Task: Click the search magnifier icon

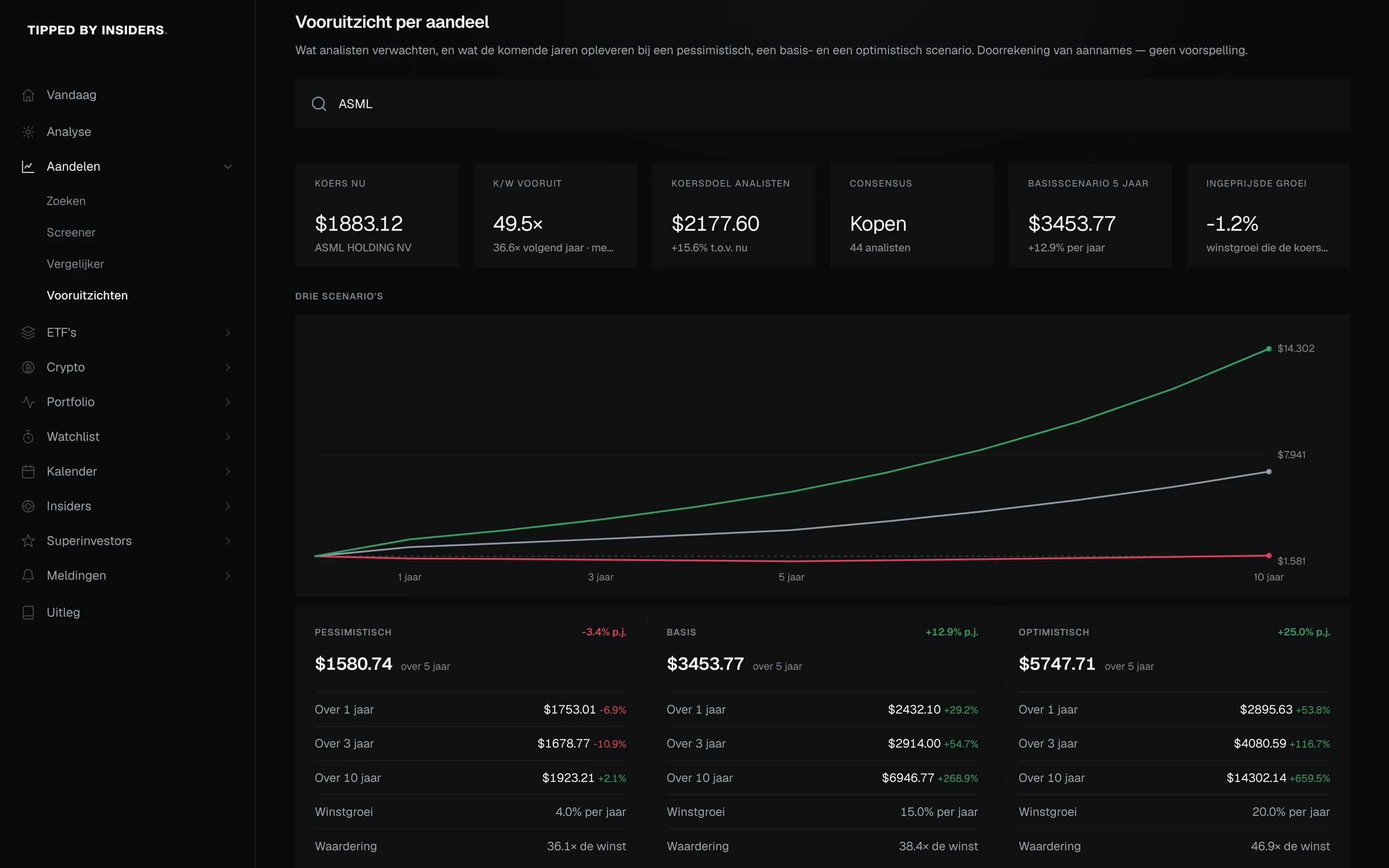Action: [319, 104]
